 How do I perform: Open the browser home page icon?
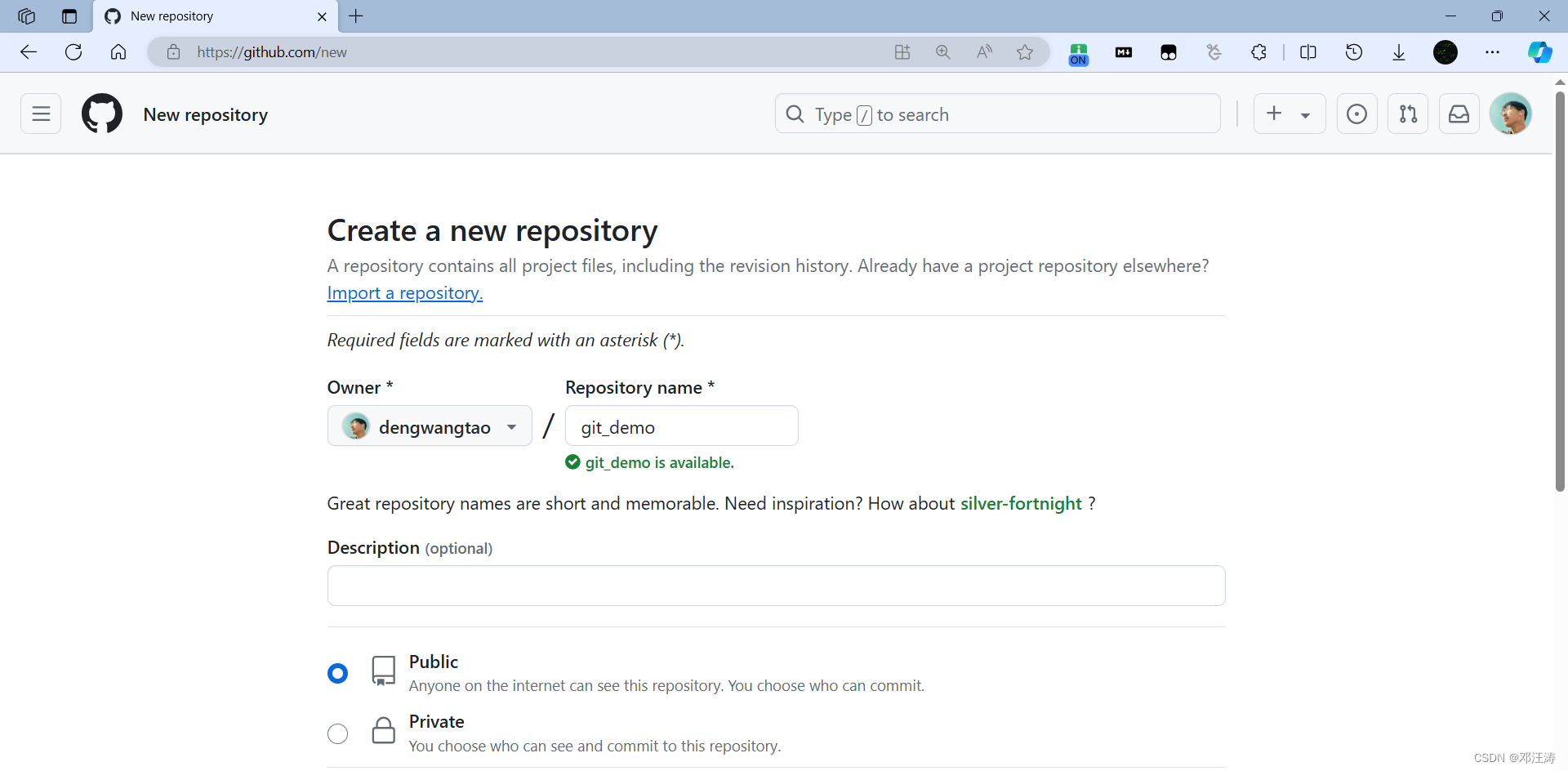click(x=118, y=52)
